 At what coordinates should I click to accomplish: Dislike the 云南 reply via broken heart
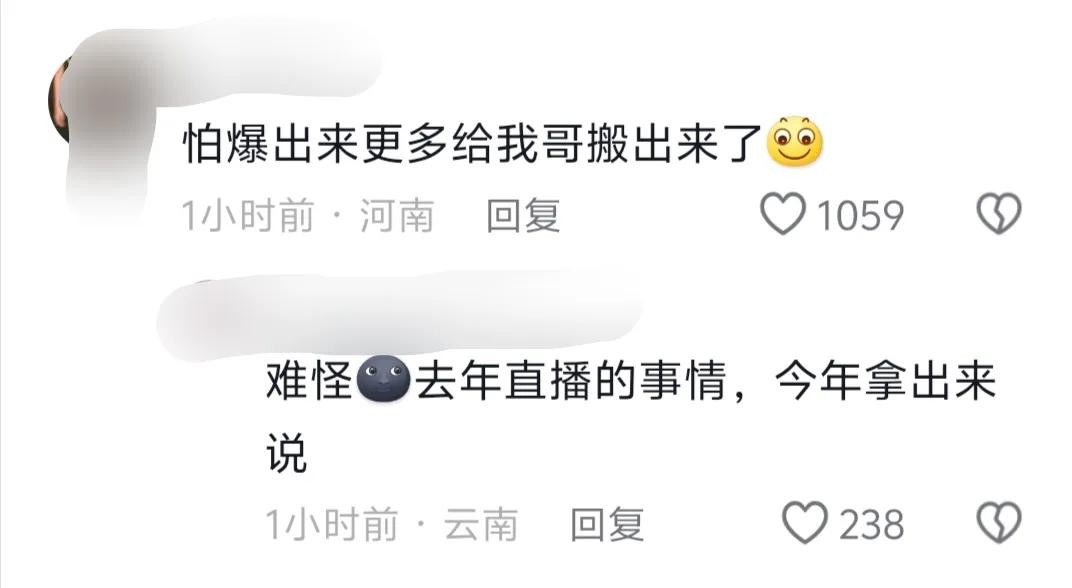pos(999,523)
